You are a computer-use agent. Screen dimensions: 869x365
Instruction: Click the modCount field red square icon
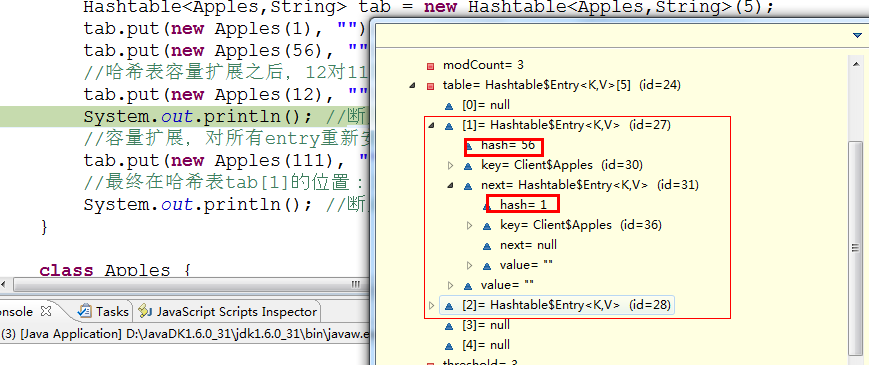tap(431, 66)
